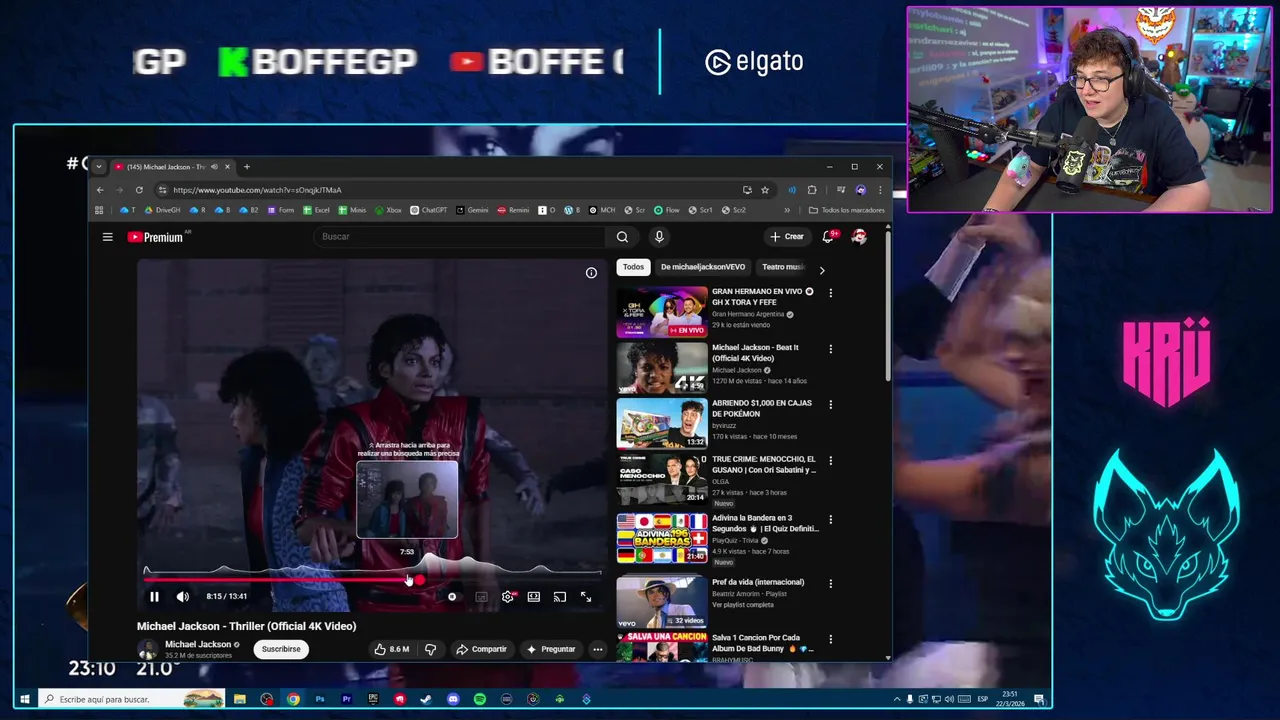Screen dimensions: 1280x720
Task: Show more filter chips with arrow
Action: [822, 270]
